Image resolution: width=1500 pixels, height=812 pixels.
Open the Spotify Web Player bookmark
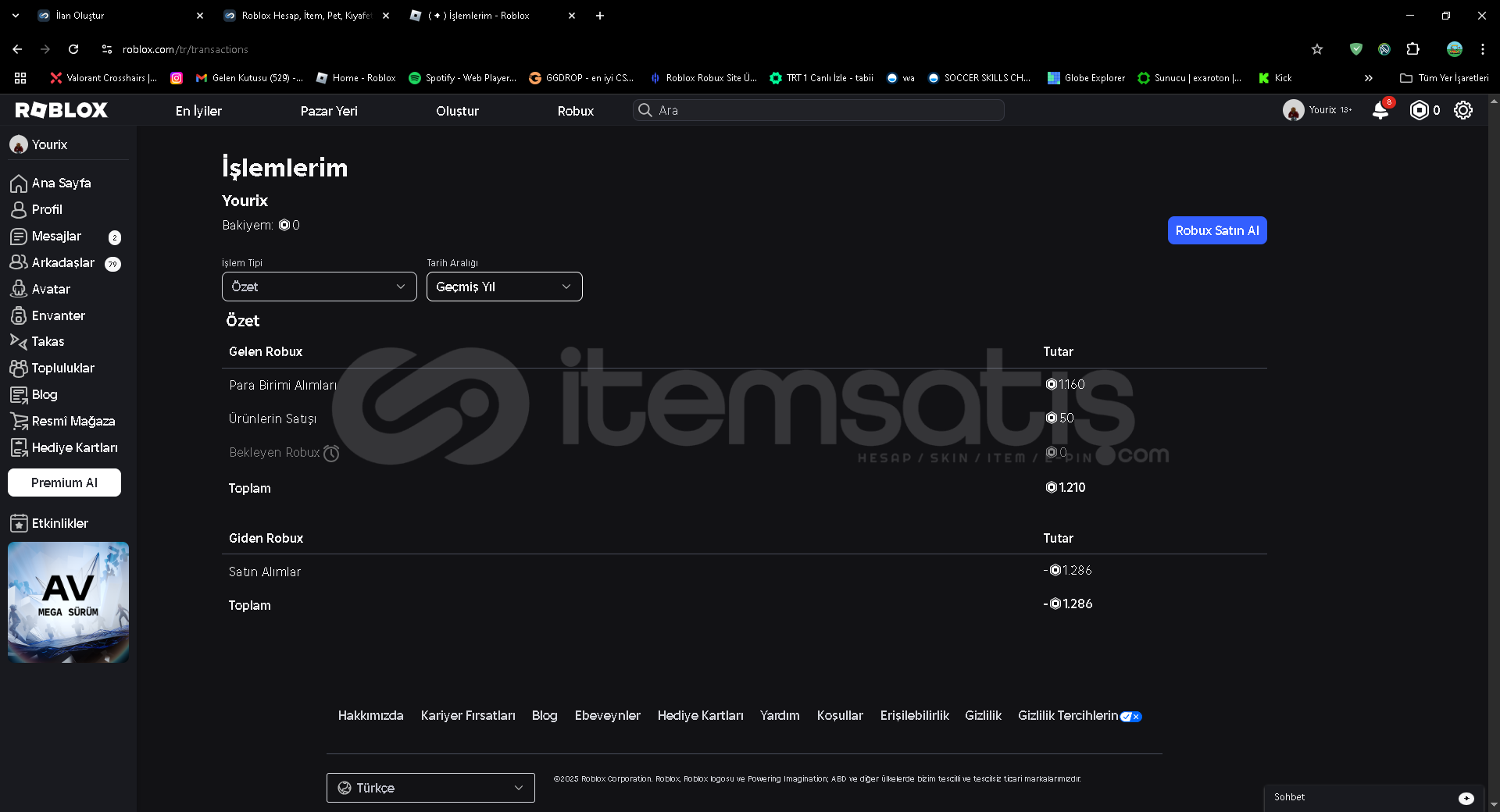click(x=462, y=78)
